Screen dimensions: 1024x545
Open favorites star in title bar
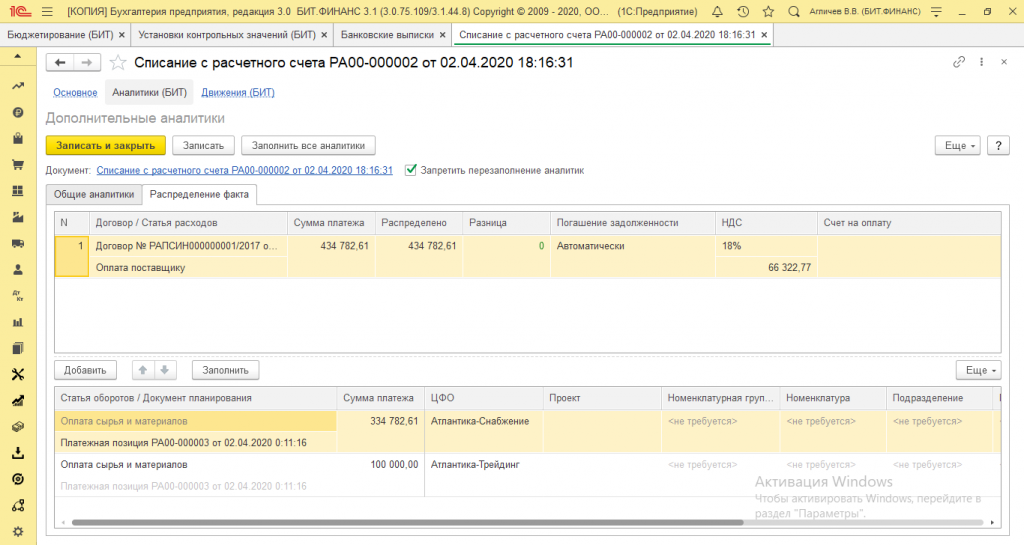766,12
